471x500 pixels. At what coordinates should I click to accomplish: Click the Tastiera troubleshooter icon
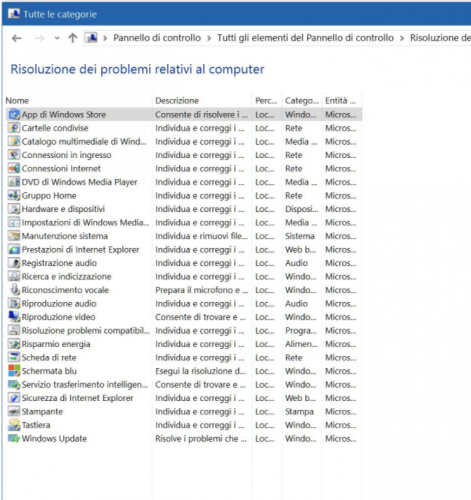(x=14, y=425)
